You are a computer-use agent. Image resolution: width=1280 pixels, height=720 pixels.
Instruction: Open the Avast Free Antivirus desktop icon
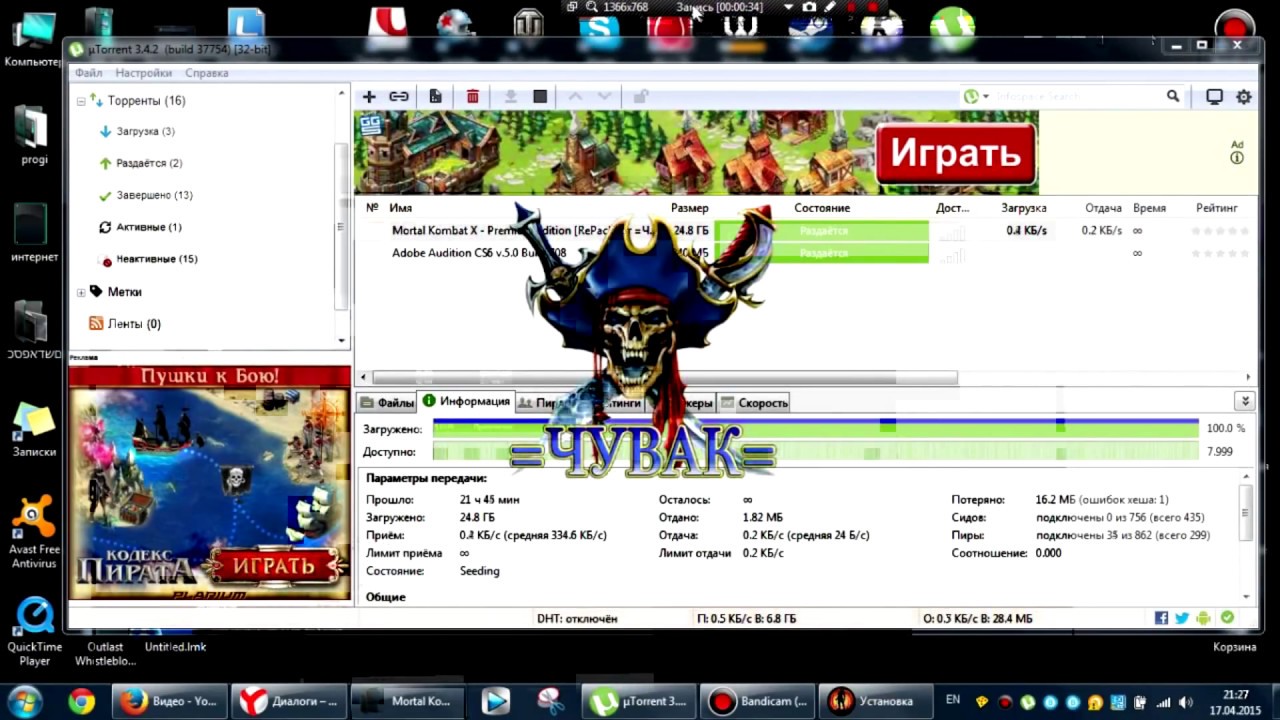[34, 531]
